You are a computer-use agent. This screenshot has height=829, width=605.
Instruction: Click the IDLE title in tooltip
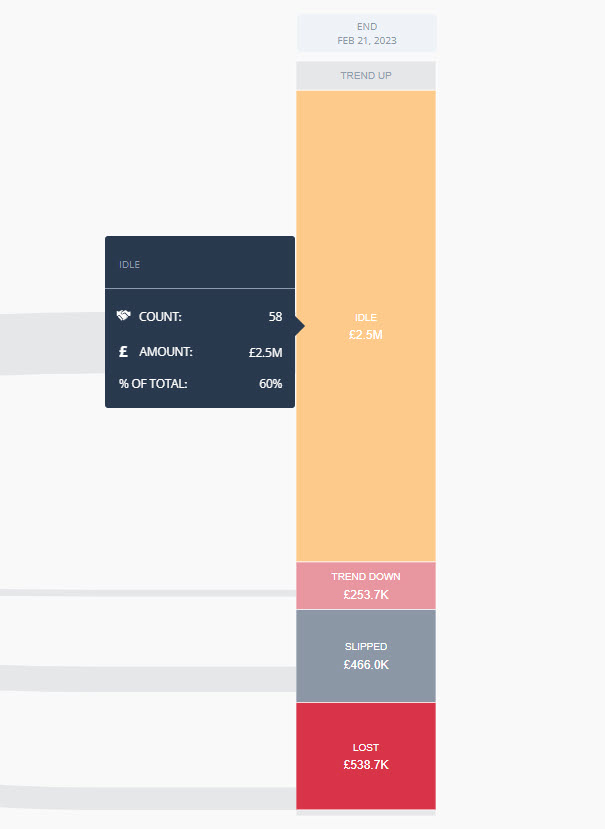pyautogui.click(x=130, y=264)
